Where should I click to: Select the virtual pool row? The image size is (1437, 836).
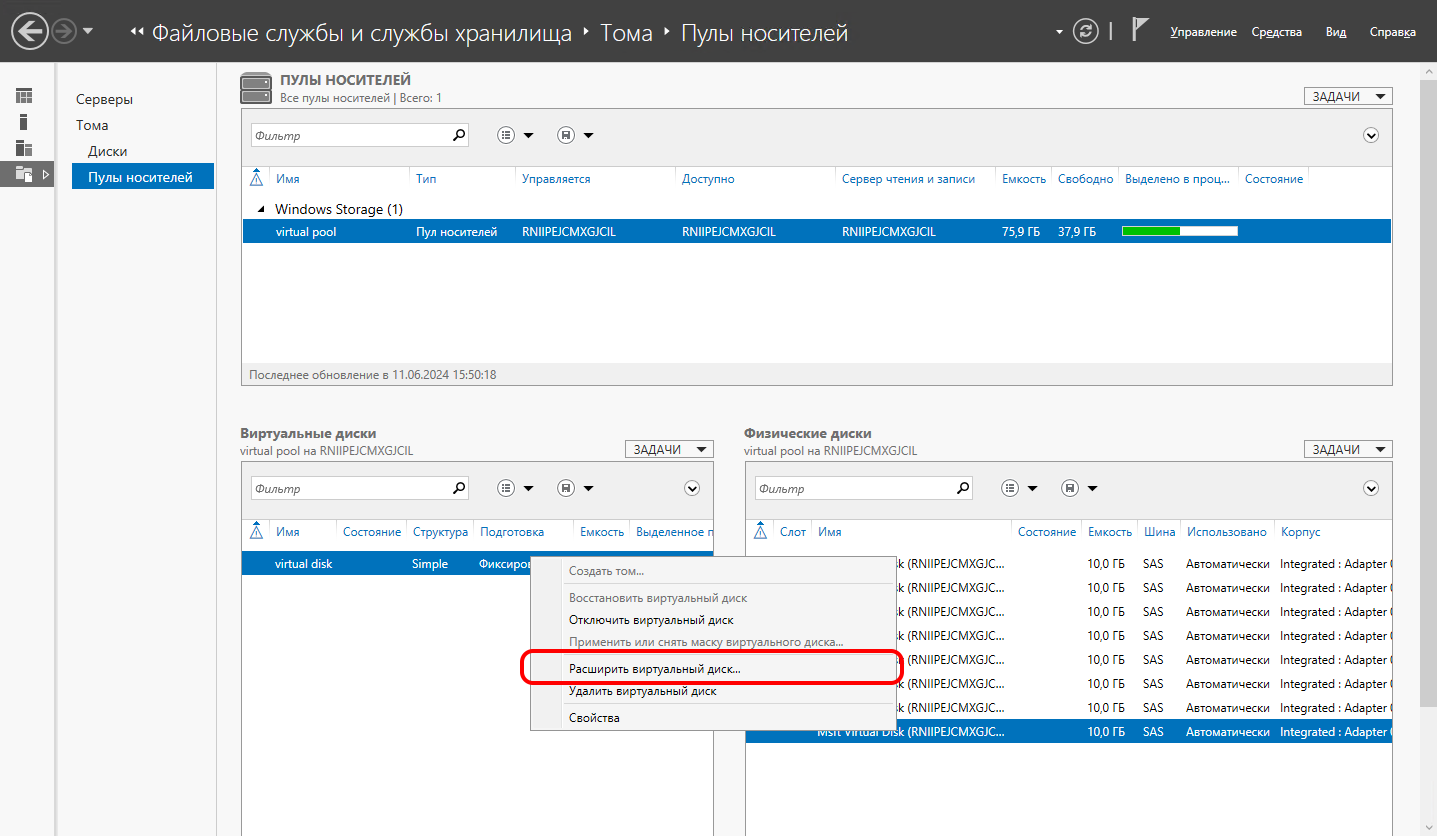[x=816, y=231]
